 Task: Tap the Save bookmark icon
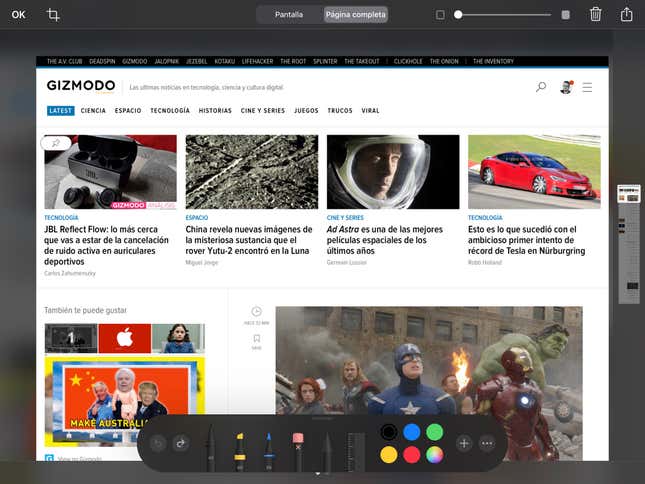257,341
